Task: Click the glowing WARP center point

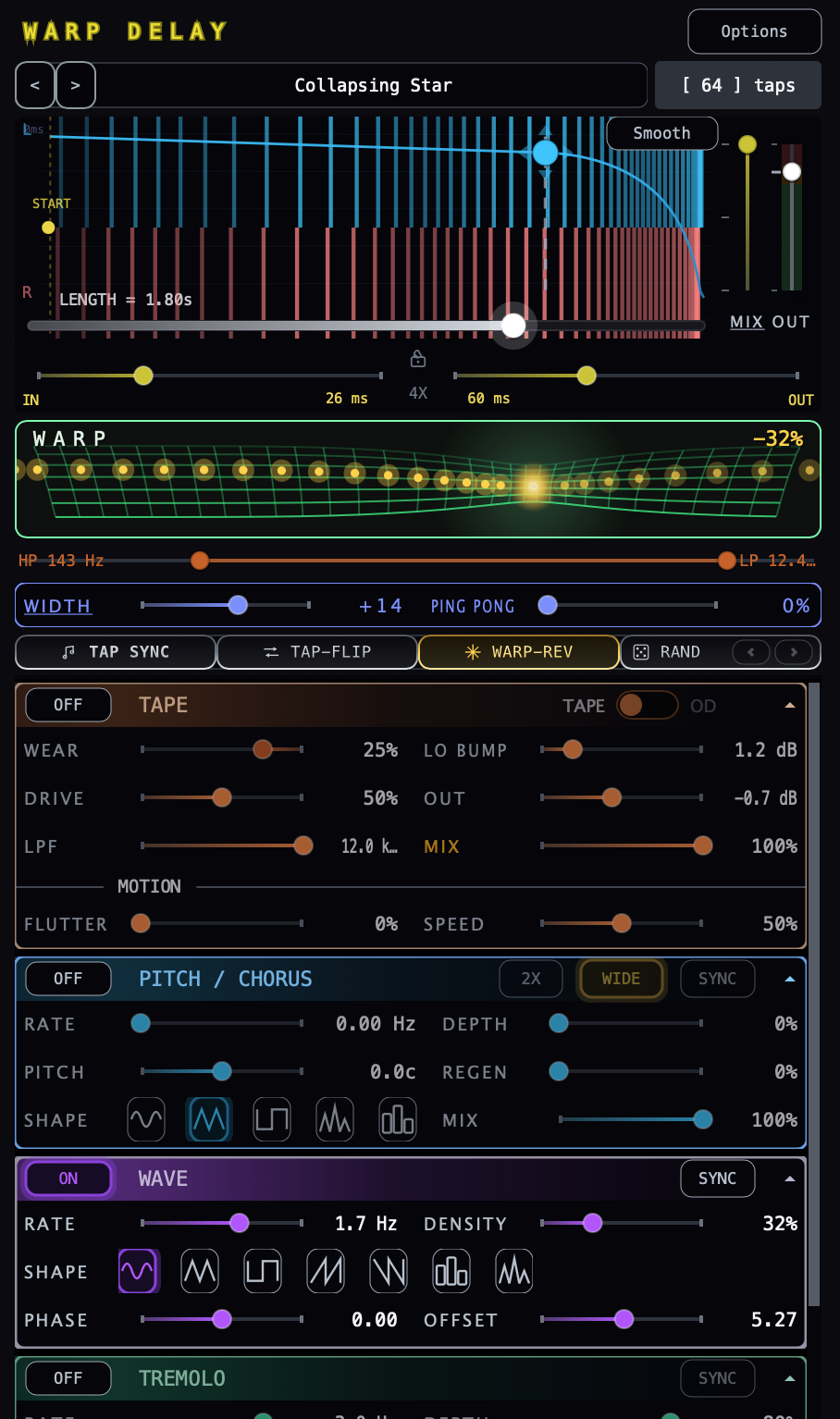Action: pyautogui.click(x=533, y=485)
